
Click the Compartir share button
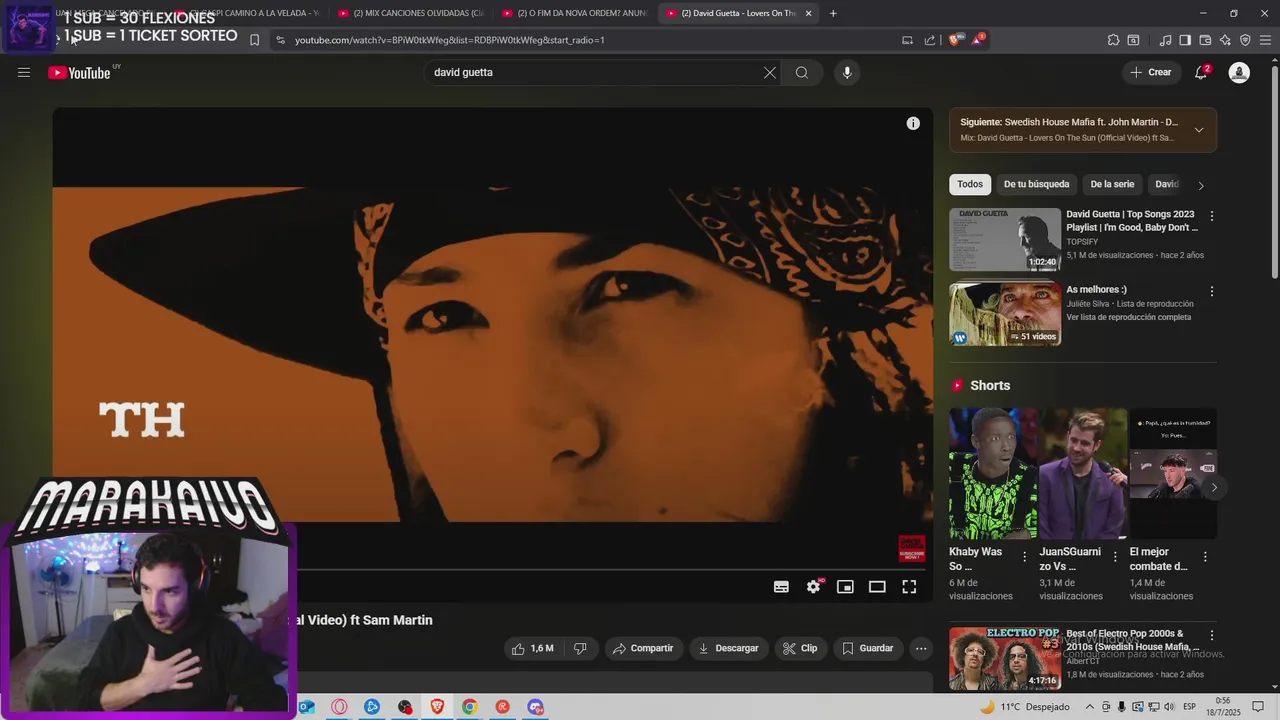[x=643, y=648]
